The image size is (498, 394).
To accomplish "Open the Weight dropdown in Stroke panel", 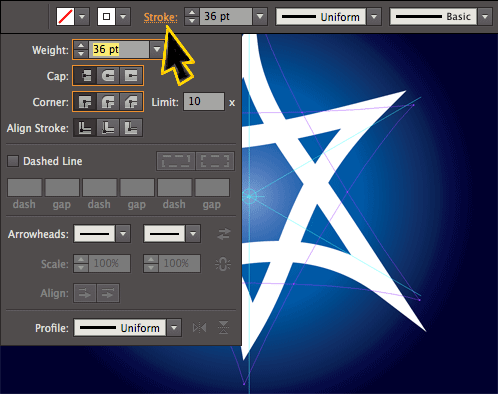I will (x=157, y=50).
